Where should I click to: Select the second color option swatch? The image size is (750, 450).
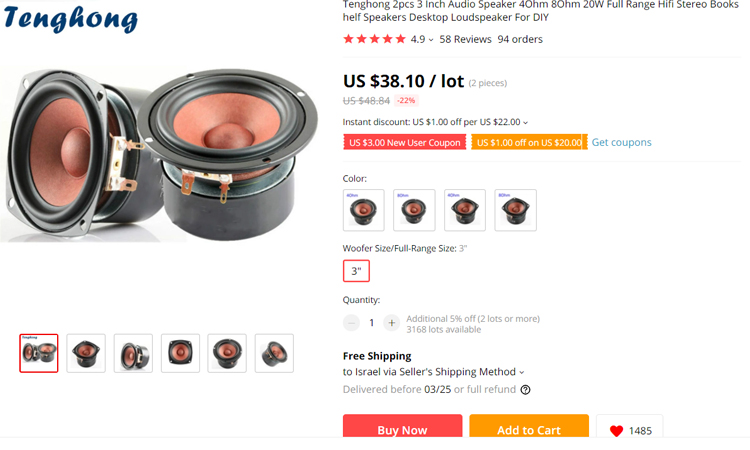414,210
